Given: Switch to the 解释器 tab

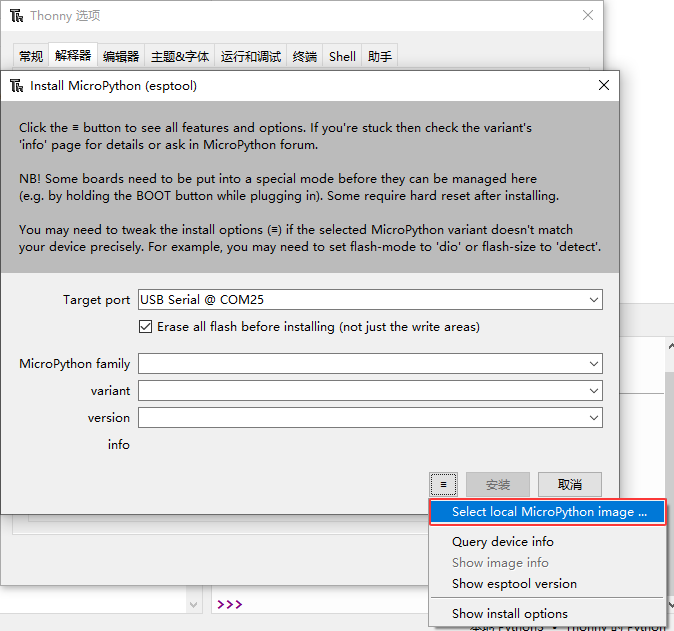Looking at the screenshot, I should point(73,55).
